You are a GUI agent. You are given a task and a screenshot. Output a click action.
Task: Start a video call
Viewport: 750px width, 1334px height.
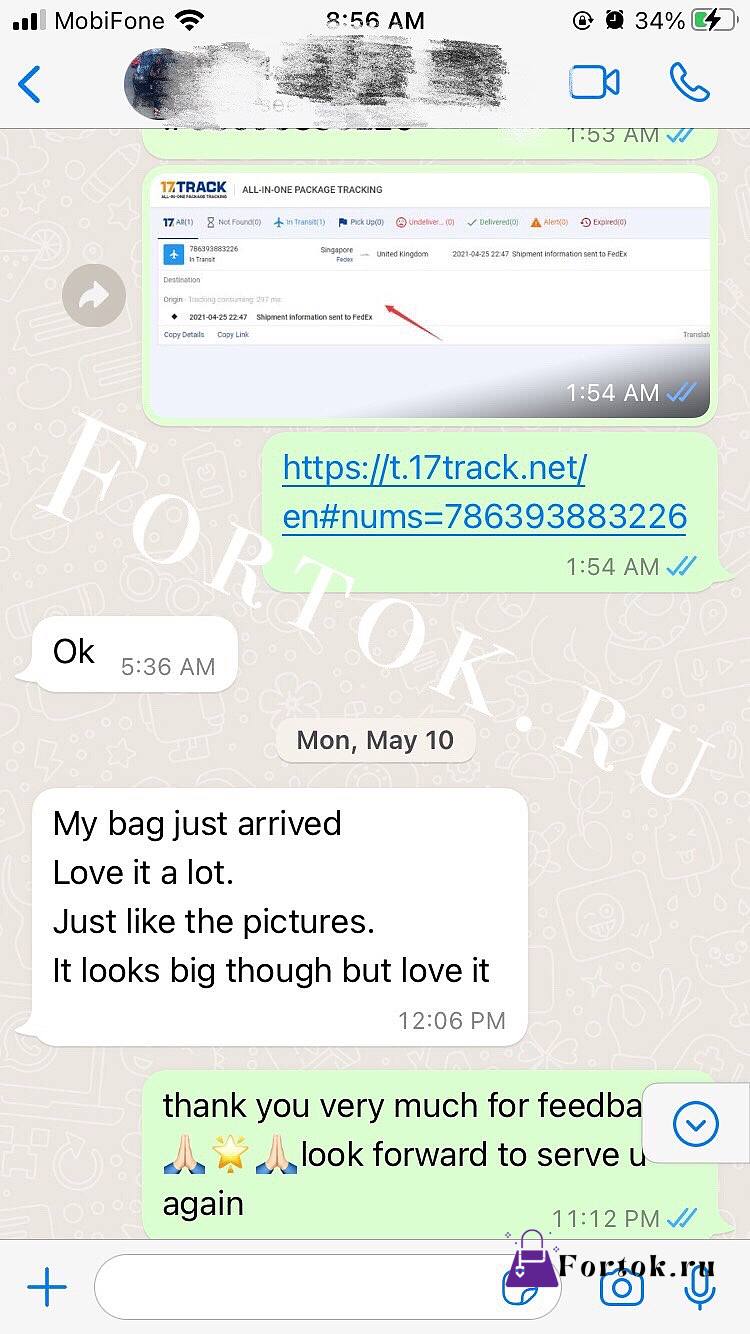[x=594, y=83]
